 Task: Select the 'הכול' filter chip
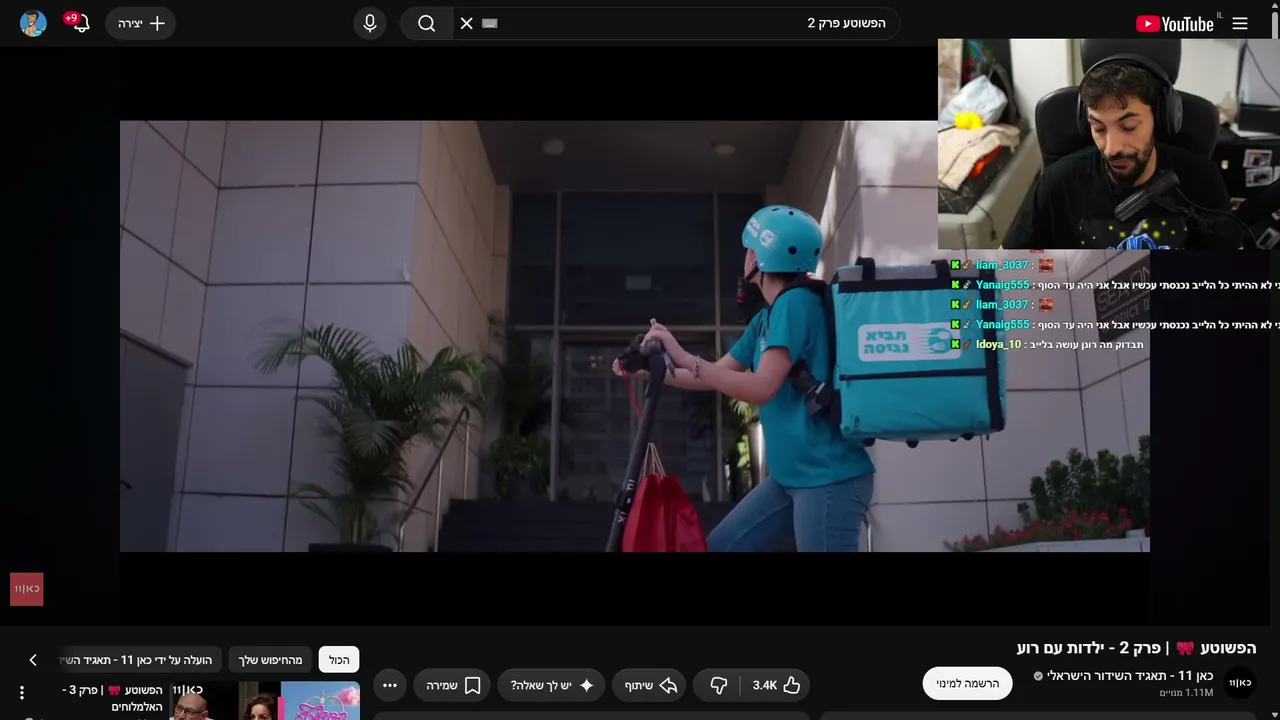pos(339,660)
